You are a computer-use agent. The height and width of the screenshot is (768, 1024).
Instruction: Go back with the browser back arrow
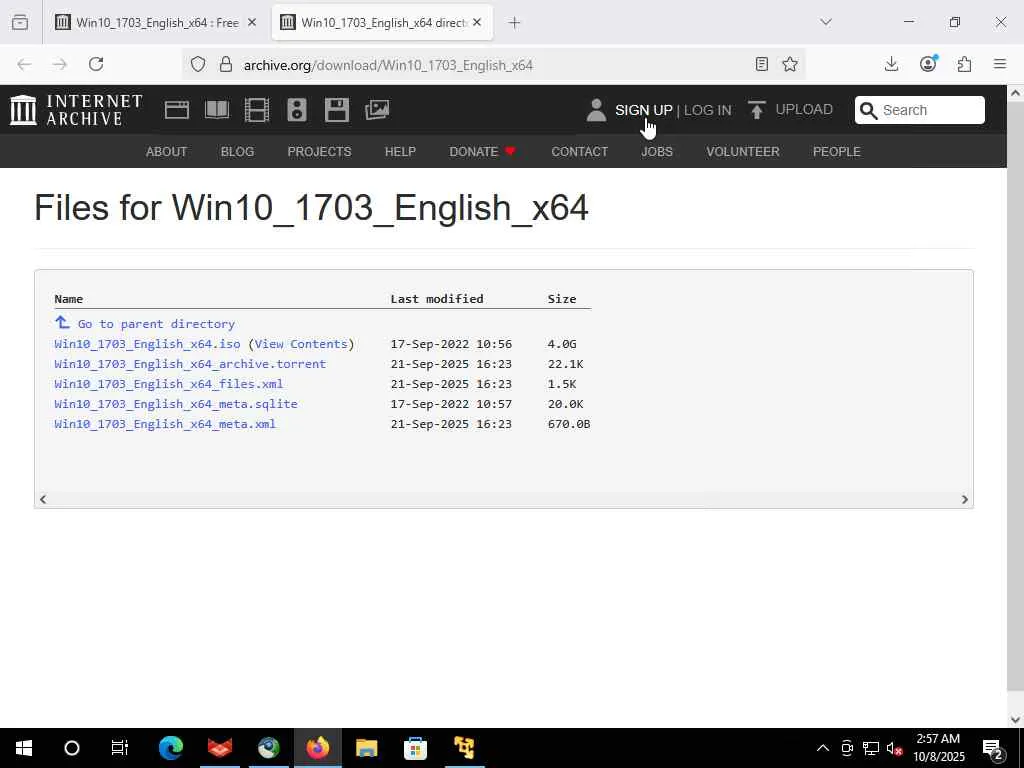(x=24, y=64)
